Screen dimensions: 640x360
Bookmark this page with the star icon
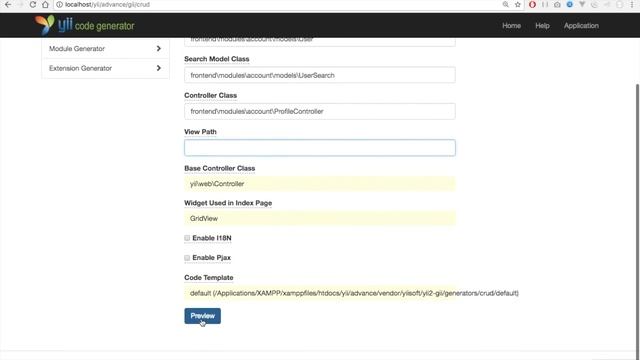(518, 4)
